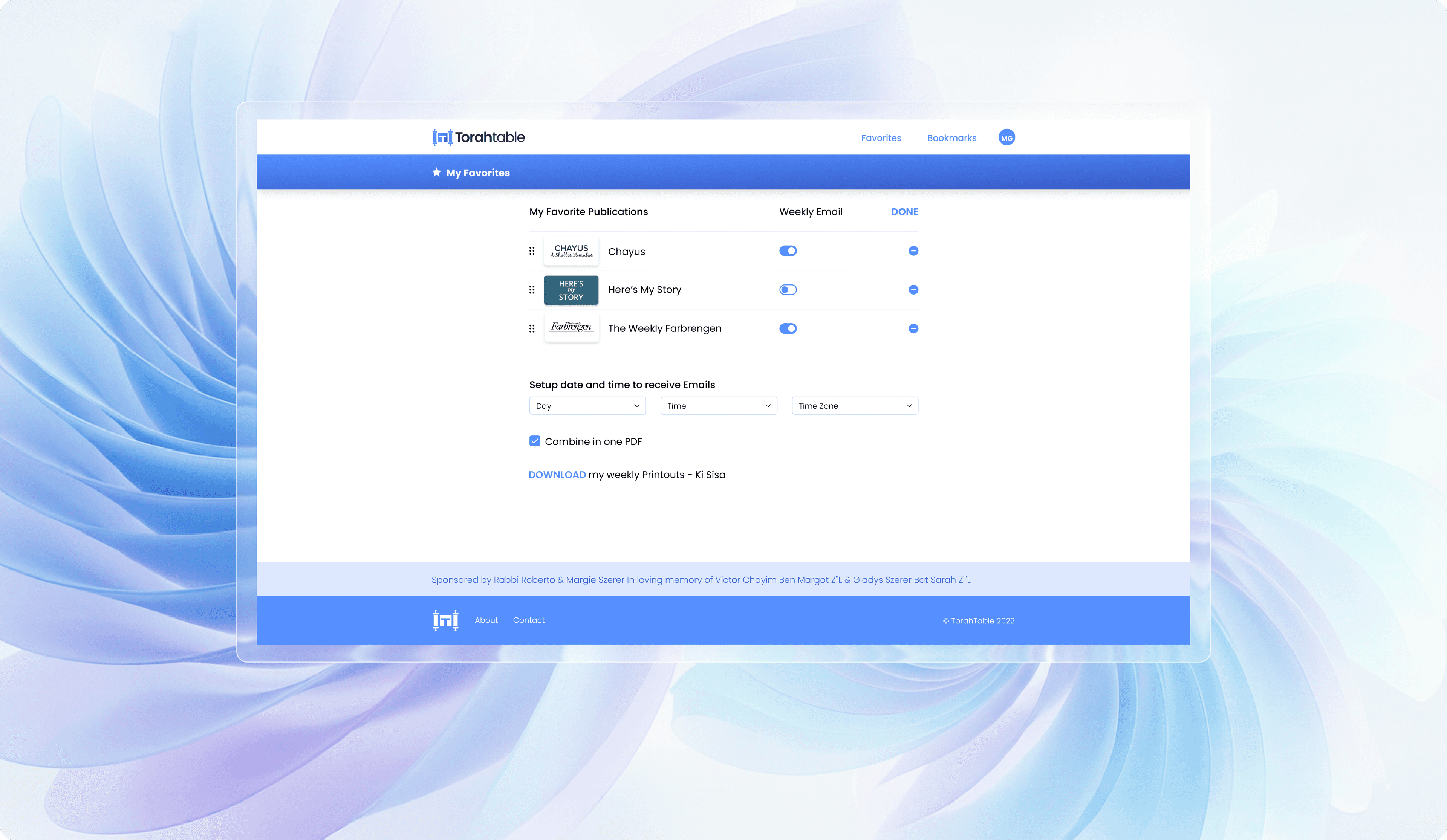Open the MG user avatar menu

point(1006,138)
